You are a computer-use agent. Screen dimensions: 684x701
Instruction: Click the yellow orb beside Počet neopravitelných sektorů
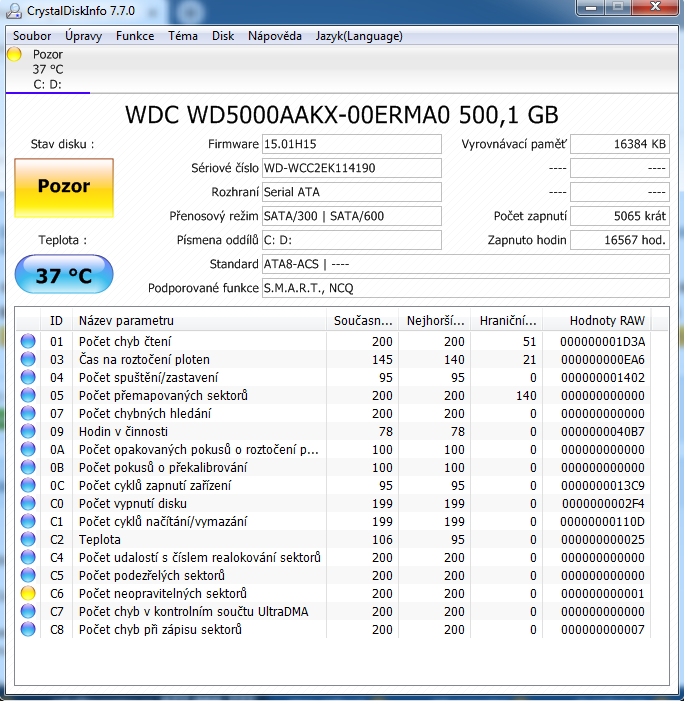tap(28, 593)
